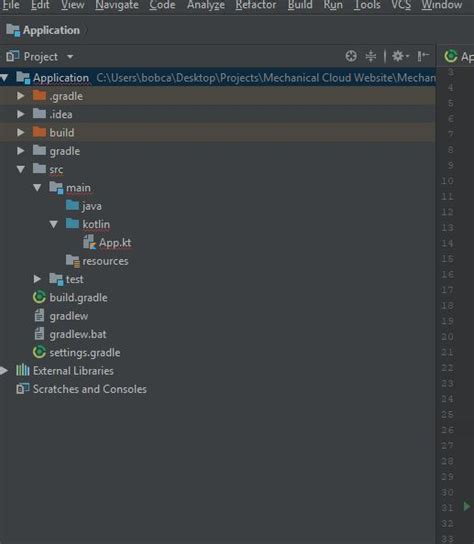Viewport: 474px width, 544px height.
Task: Open the Run menu
Action: coord(333,5)
